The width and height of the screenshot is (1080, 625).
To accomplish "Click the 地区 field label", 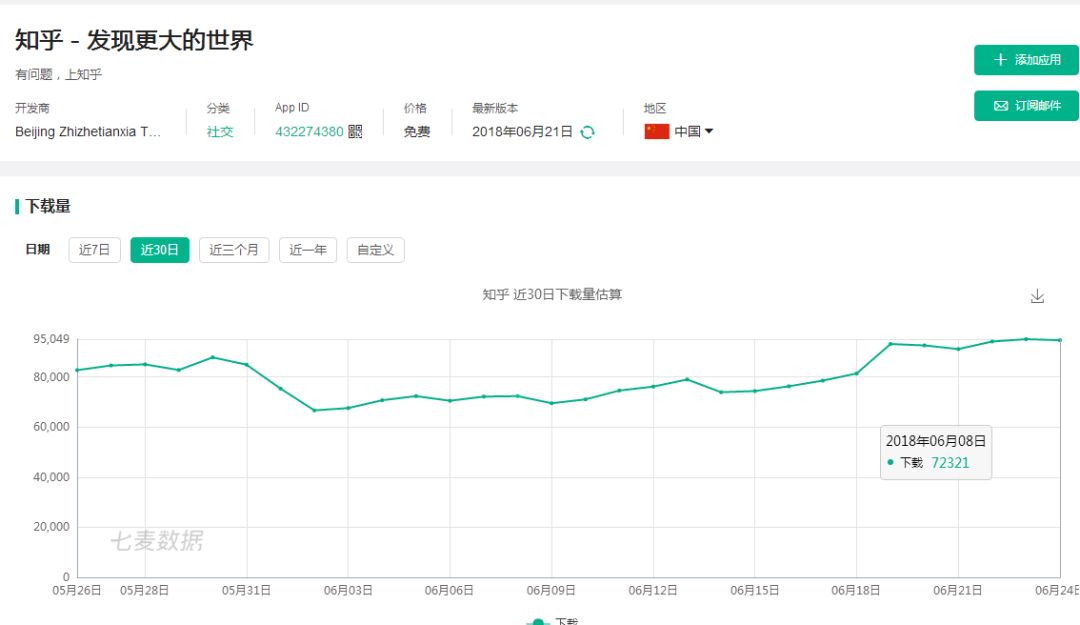I will 655,108.
